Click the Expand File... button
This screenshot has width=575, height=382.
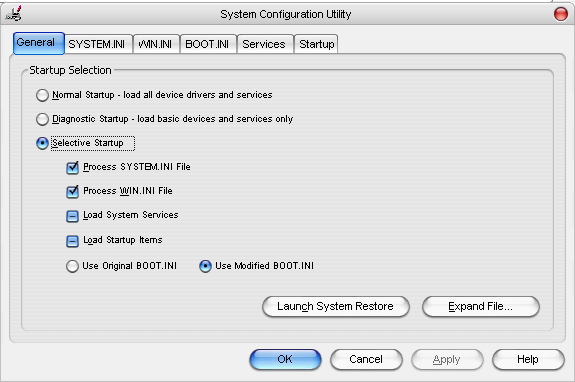480,306
